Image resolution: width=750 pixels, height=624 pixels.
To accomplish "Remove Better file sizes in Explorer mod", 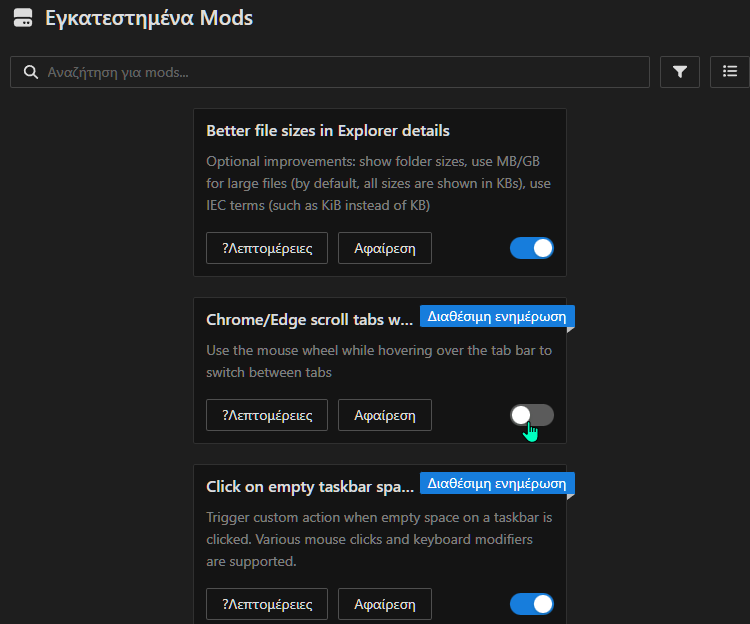I will 384,249.
